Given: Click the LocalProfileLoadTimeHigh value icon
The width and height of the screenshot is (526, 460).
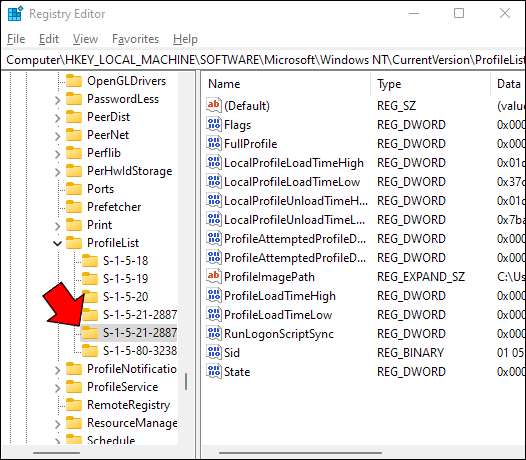Looking at the screenshot, I should tap(214, 162).
